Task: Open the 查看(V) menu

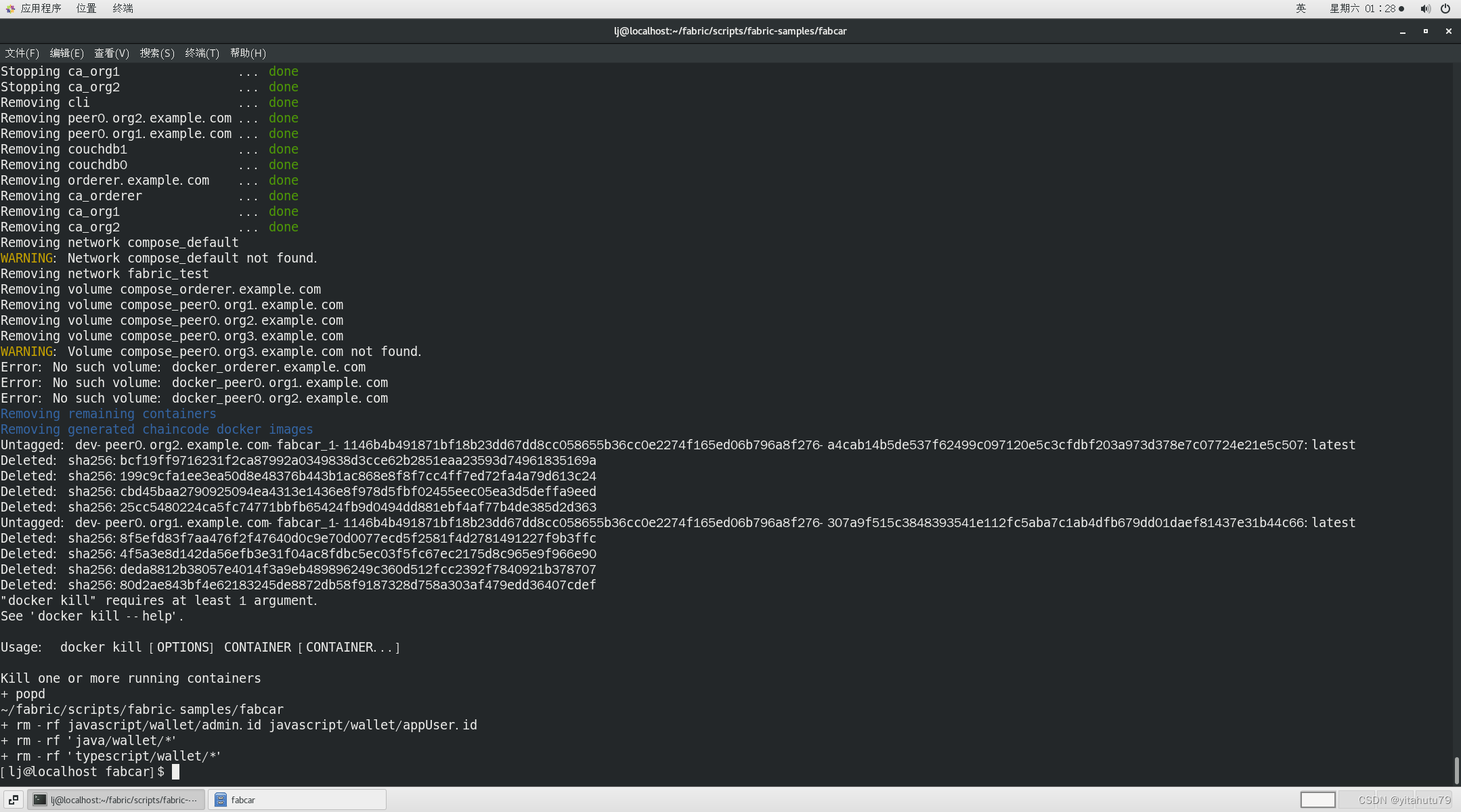Action: click(x=112, y=53)
